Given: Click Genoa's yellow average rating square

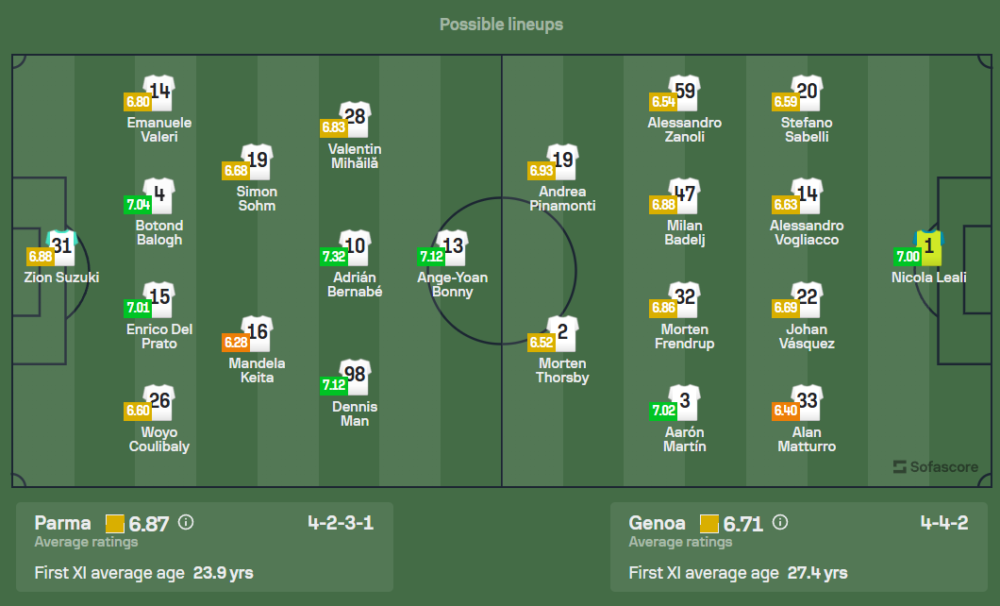Looking at the screenshot, I should (x=710, y=523).
